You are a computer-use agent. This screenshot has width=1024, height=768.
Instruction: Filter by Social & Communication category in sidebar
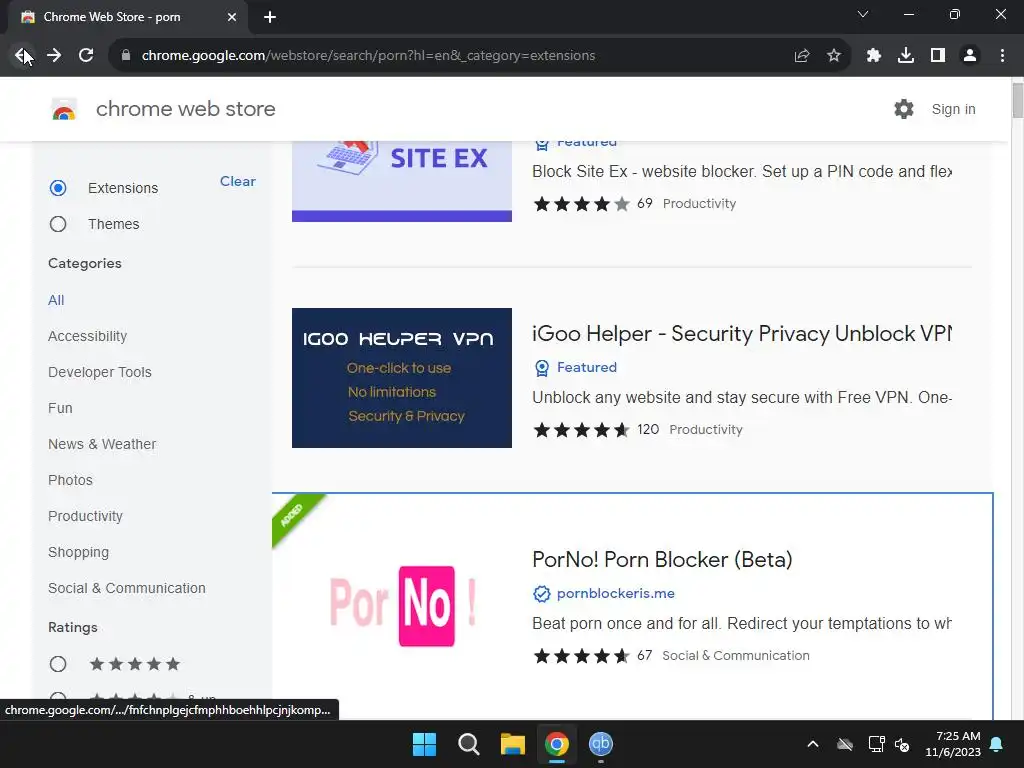point(127,588)
